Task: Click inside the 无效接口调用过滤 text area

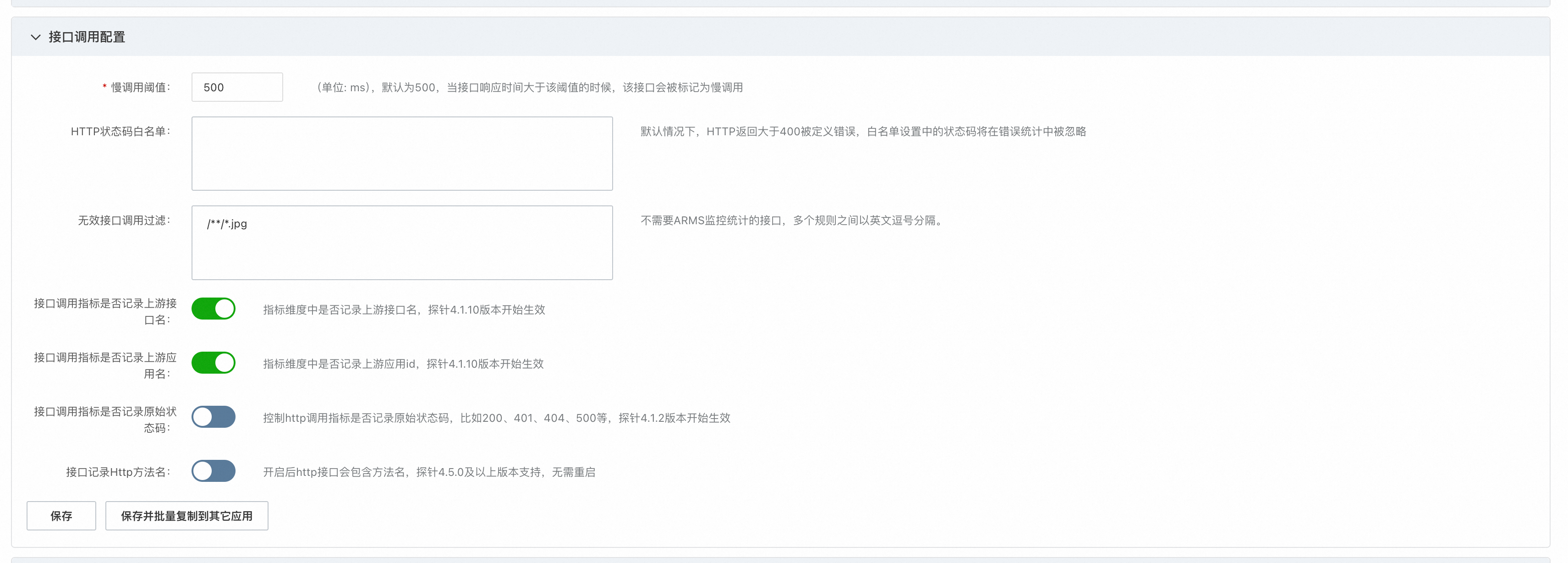Action: (x=402, y=253)
